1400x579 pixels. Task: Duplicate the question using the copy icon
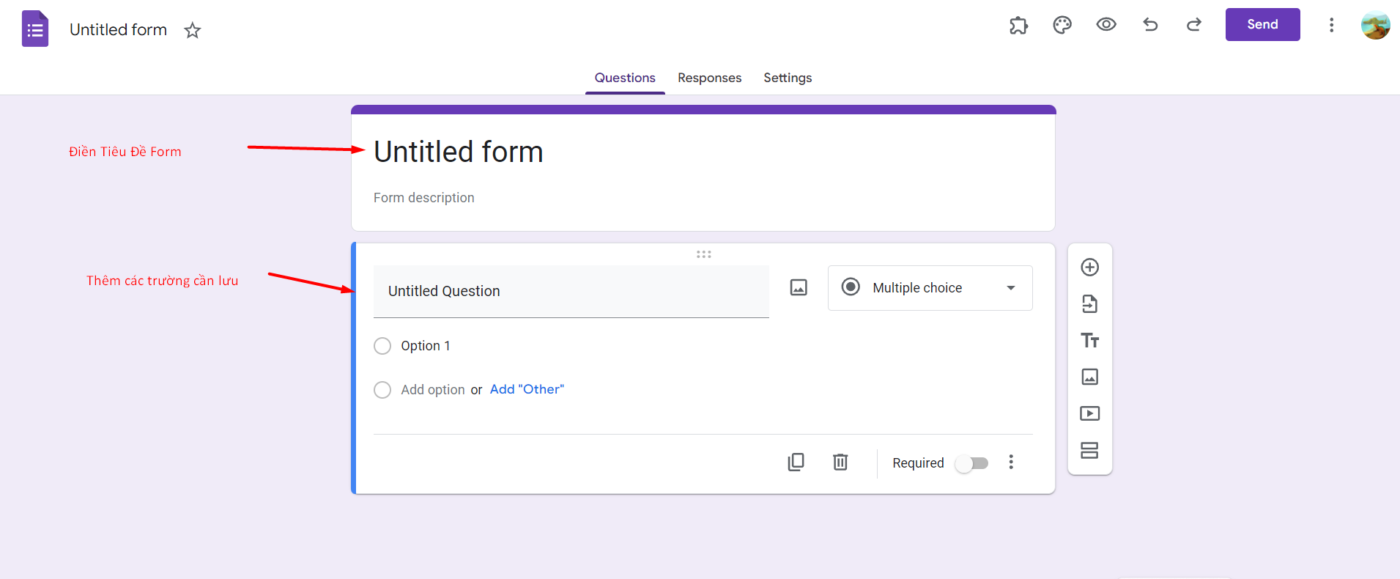(x=796, y=462)
